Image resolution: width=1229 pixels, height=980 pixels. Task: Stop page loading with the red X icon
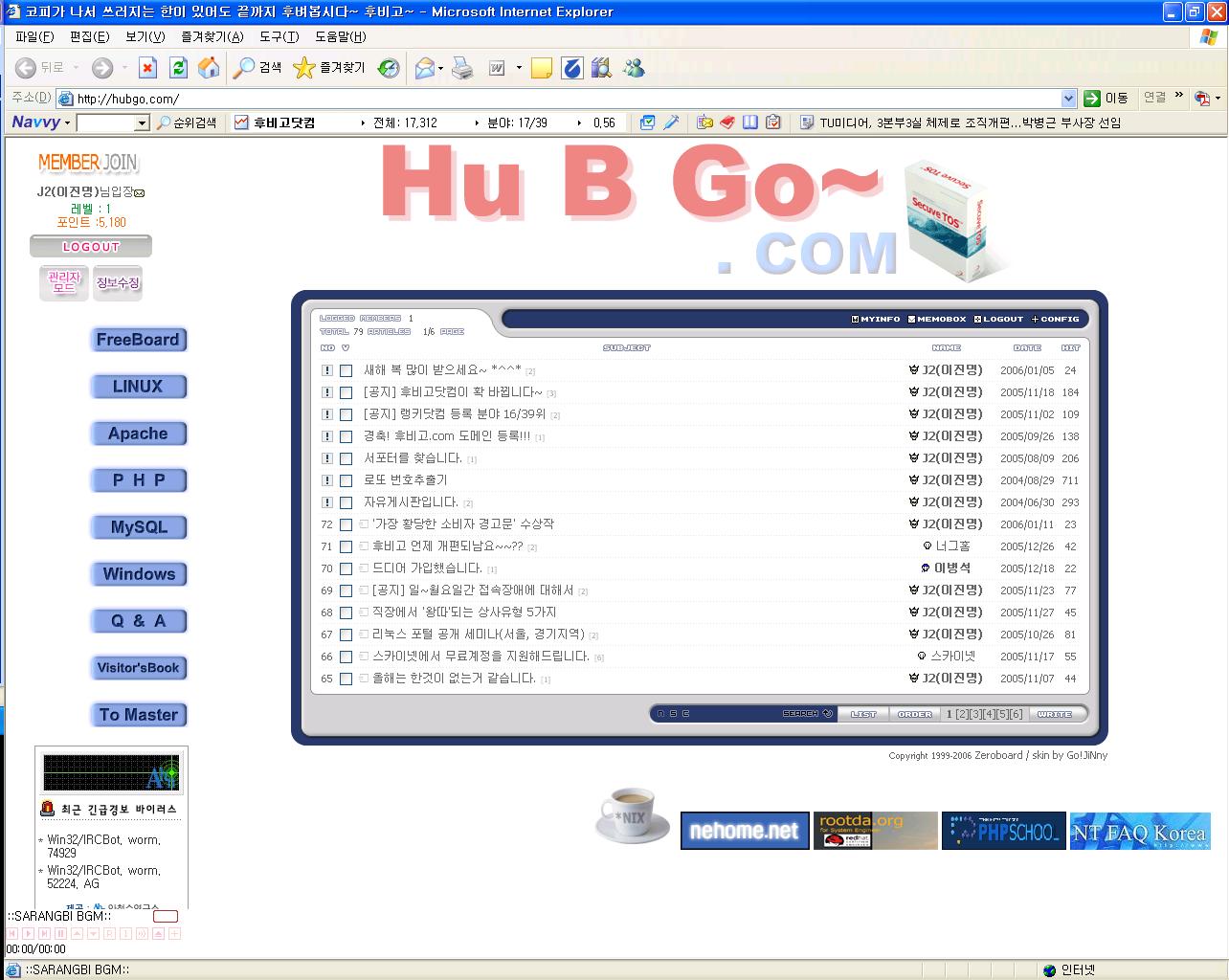(147, 68)
